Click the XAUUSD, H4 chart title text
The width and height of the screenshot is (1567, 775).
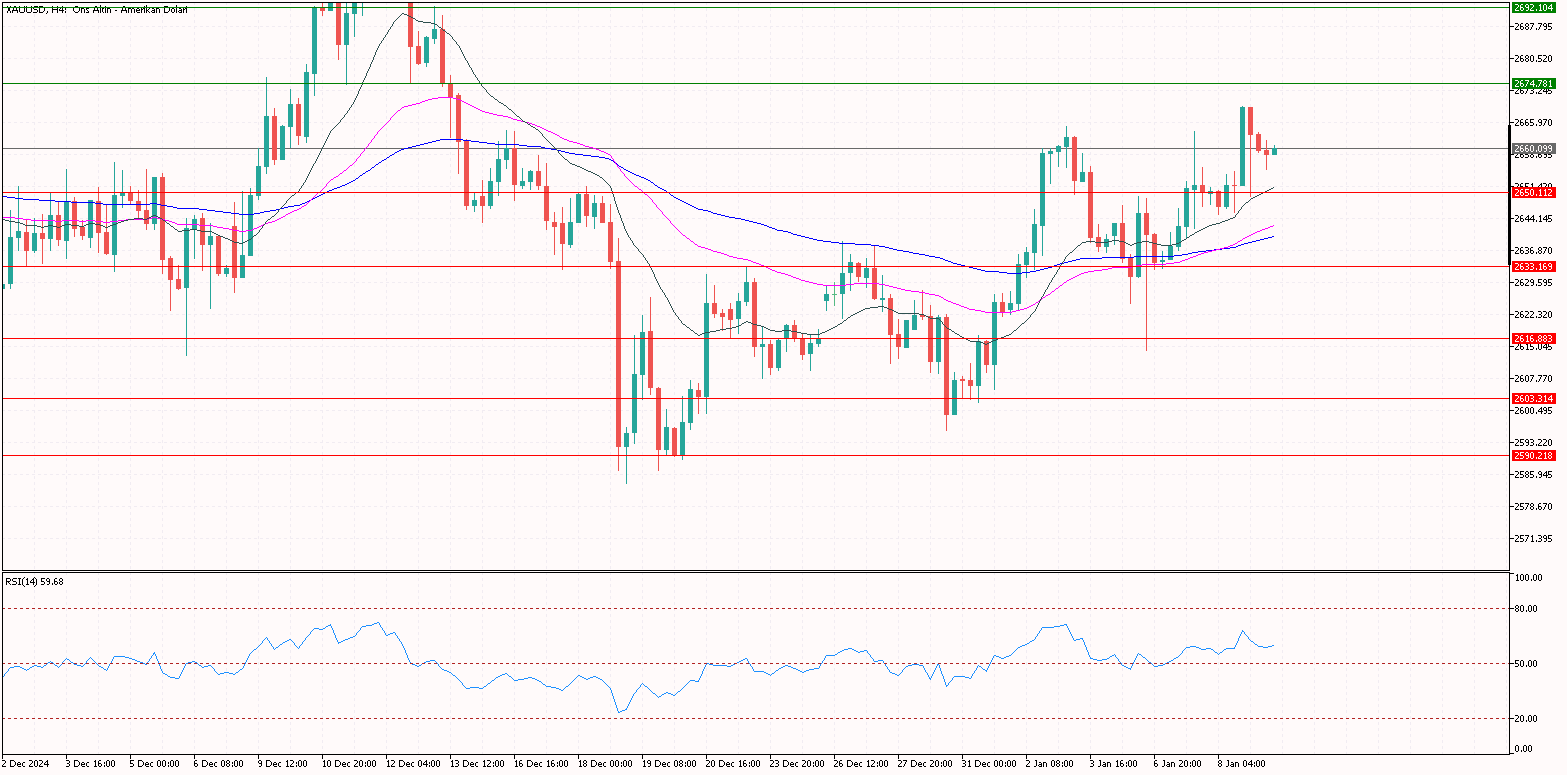point(95,9)
